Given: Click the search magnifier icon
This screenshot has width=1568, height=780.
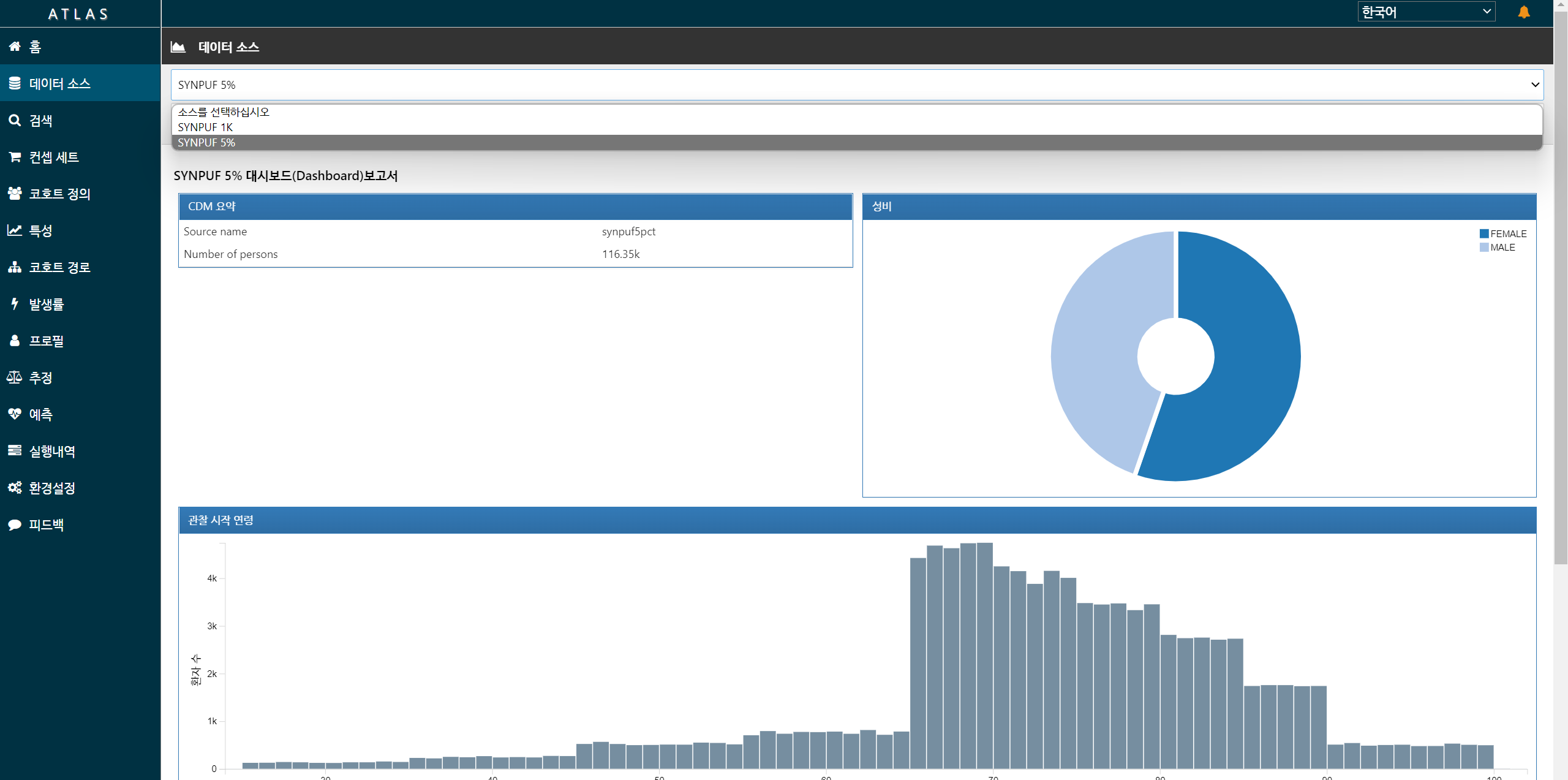Looking at the screenshot, I should point(15,120).
